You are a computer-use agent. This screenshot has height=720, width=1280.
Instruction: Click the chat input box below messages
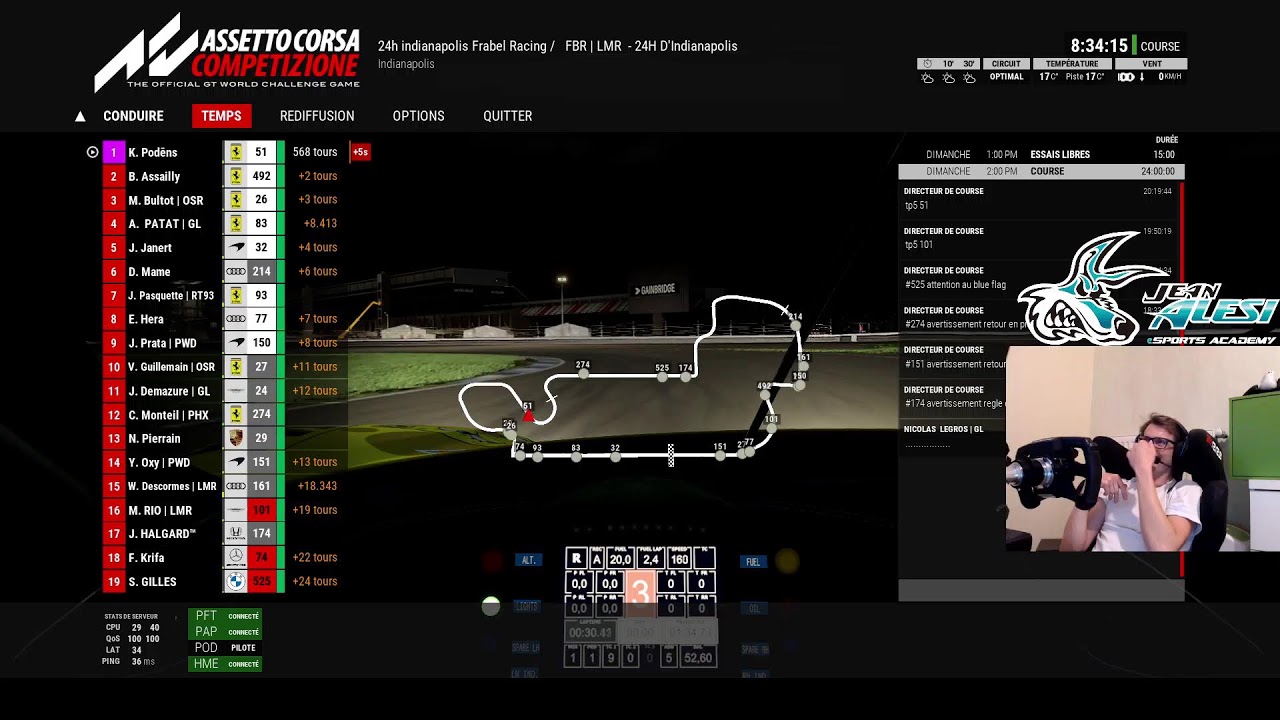click(x=1041, y=591)
